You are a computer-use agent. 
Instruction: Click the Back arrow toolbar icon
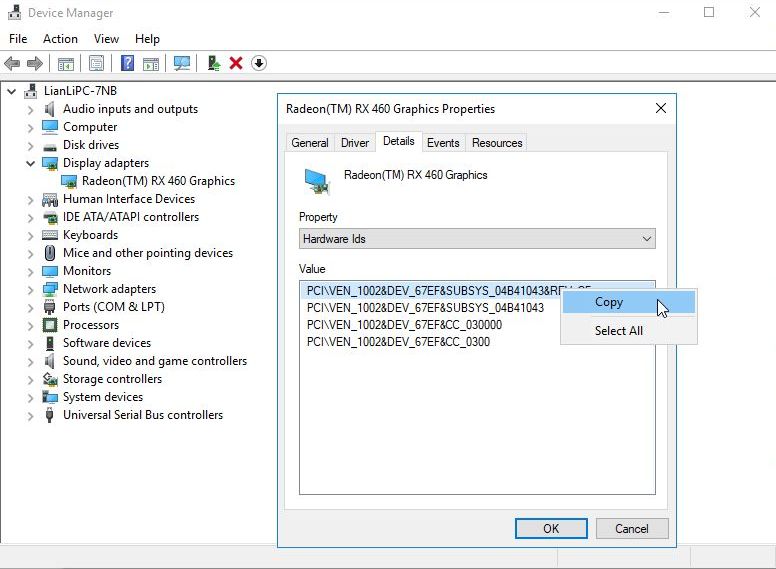12,63
